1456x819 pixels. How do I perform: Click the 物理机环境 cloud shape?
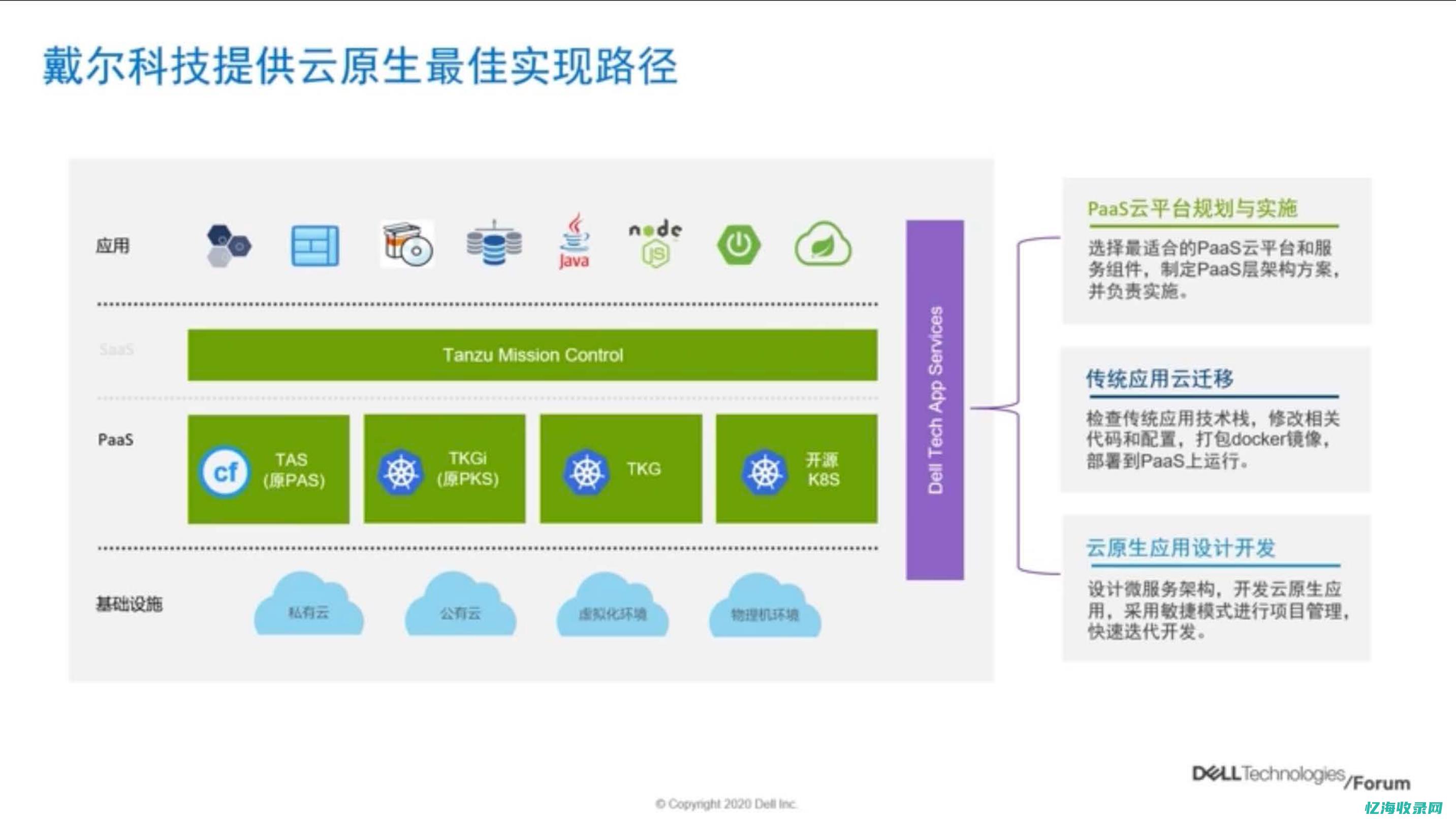point(765,605)
